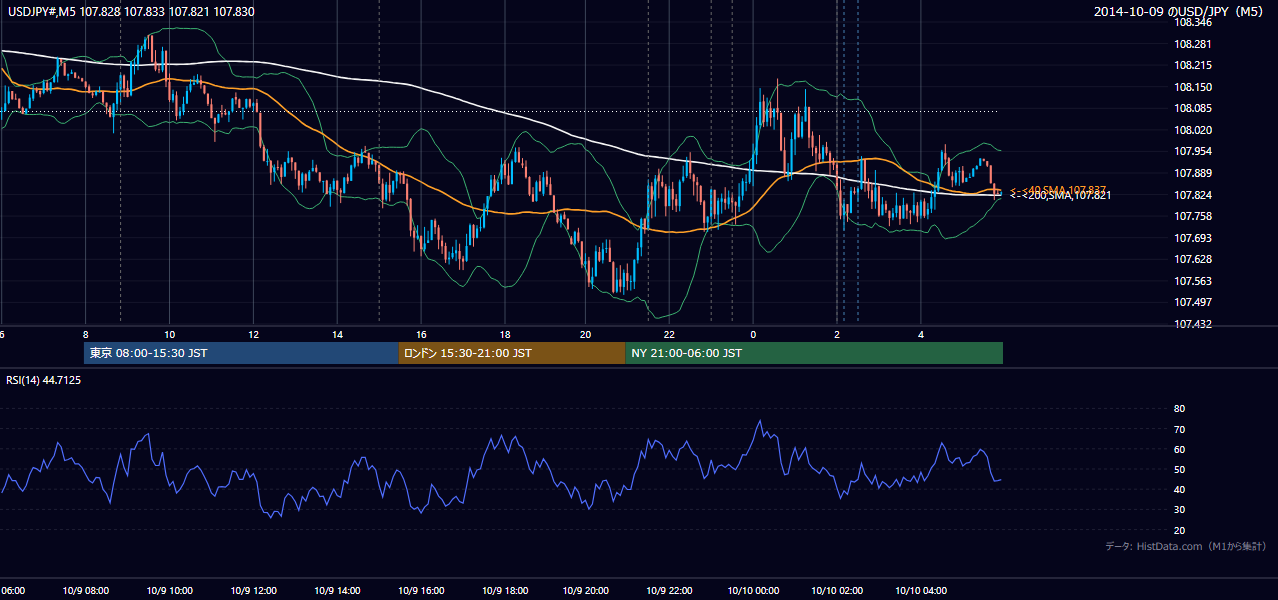Click the 10/10 04:00 date axis label
Image resolution: width=1278 pixels, height=600 pixels.
coord(921,590)
